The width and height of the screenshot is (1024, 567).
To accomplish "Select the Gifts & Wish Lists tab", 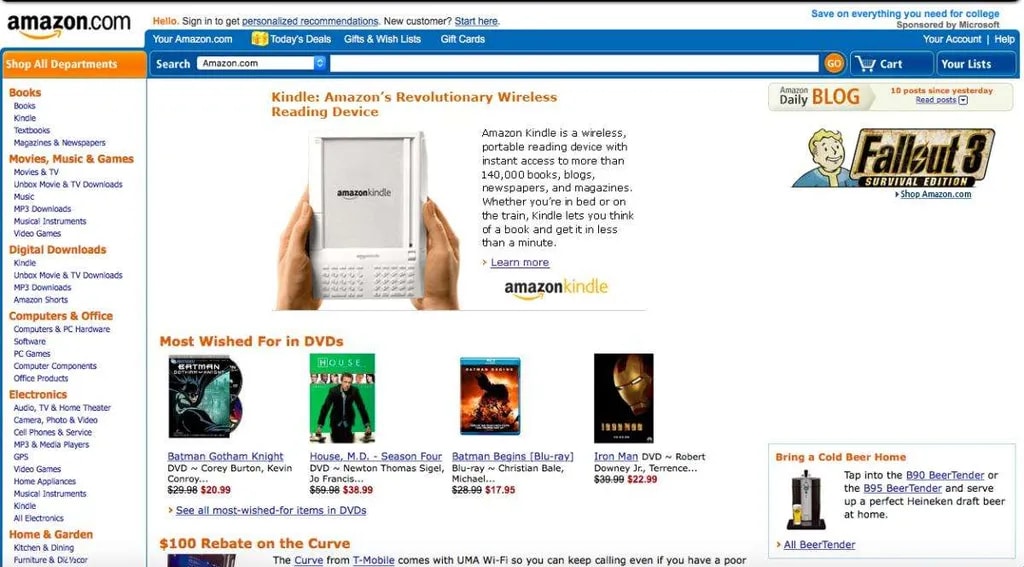I will pyautogui.click(x=382, y=39).
